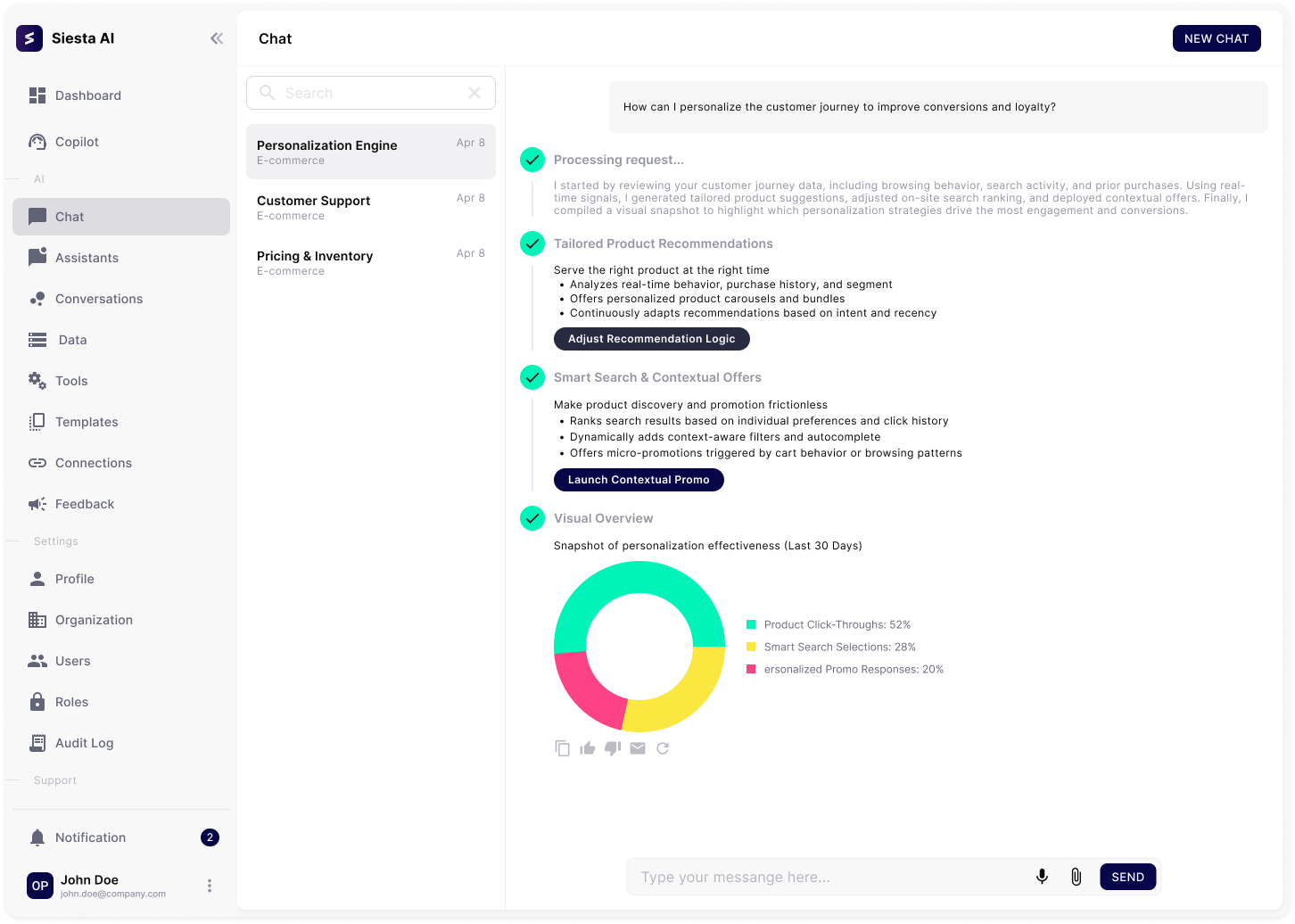Click the Adjust Recommendation Logic button

coord(651,339)
